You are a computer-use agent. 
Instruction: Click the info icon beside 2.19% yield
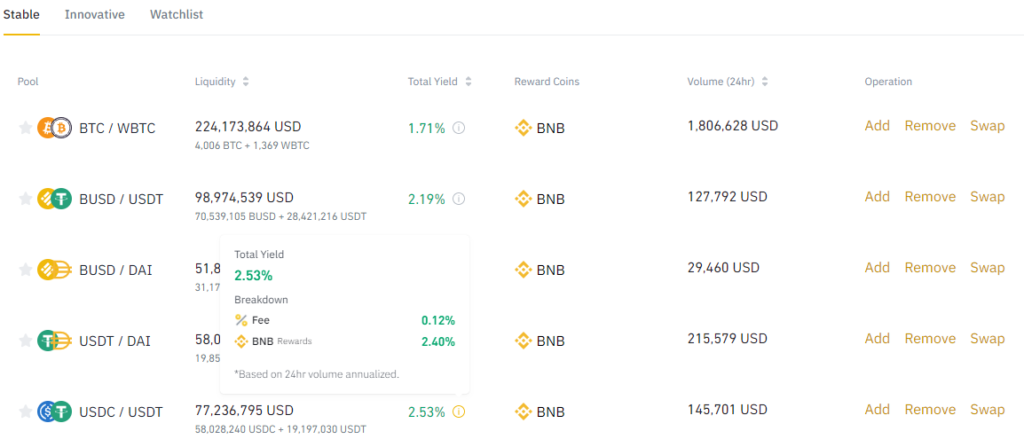(459, 199)
